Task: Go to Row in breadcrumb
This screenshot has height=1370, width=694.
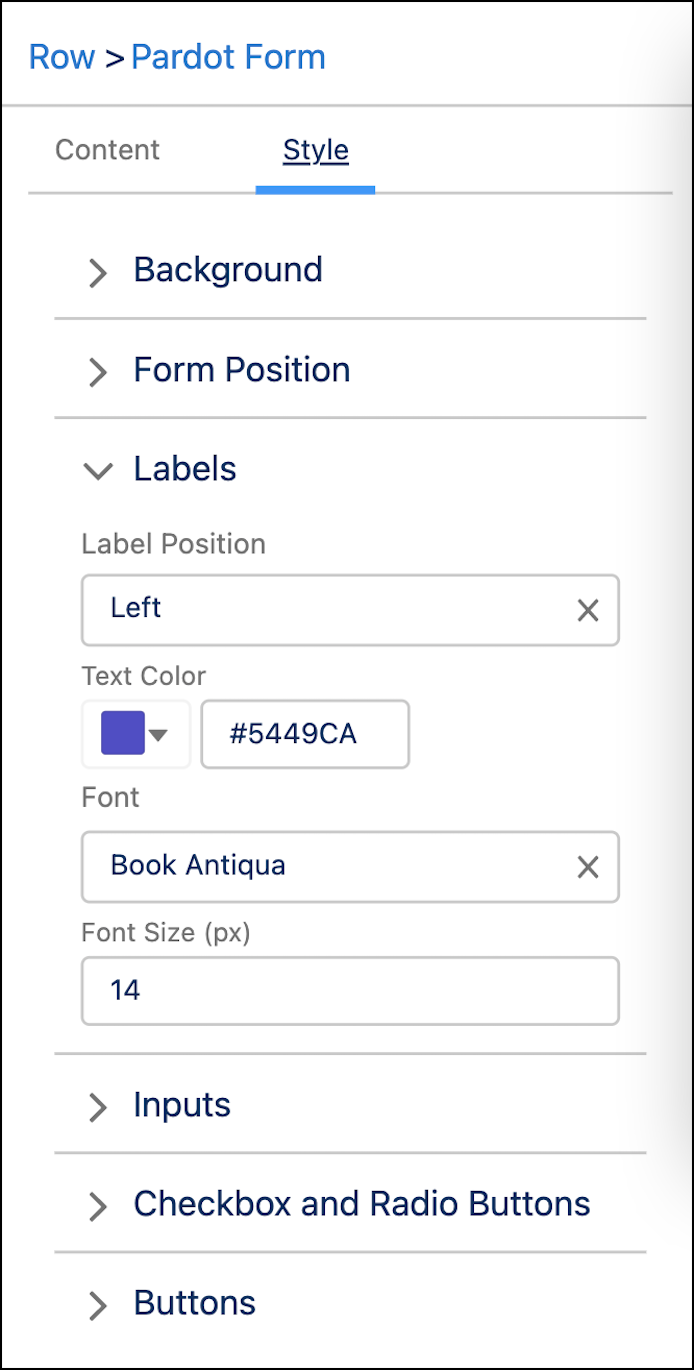Action: 62,57
